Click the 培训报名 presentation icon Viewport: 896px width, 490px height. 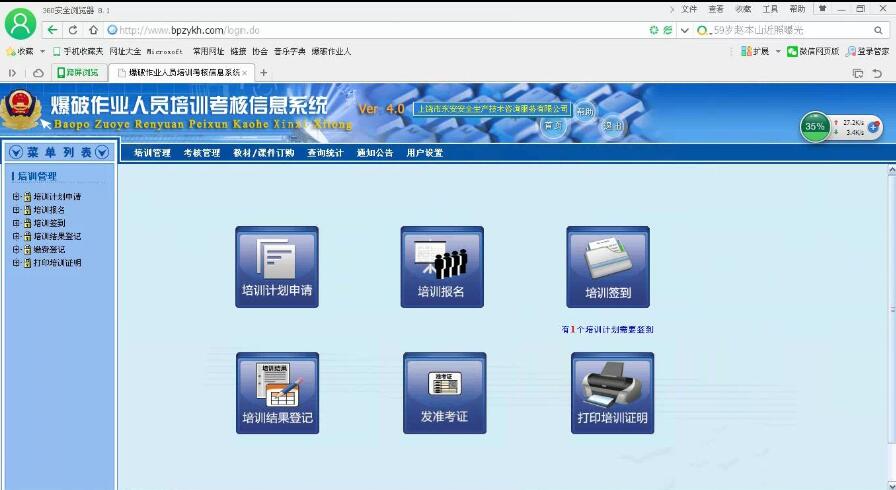(442, 267)
